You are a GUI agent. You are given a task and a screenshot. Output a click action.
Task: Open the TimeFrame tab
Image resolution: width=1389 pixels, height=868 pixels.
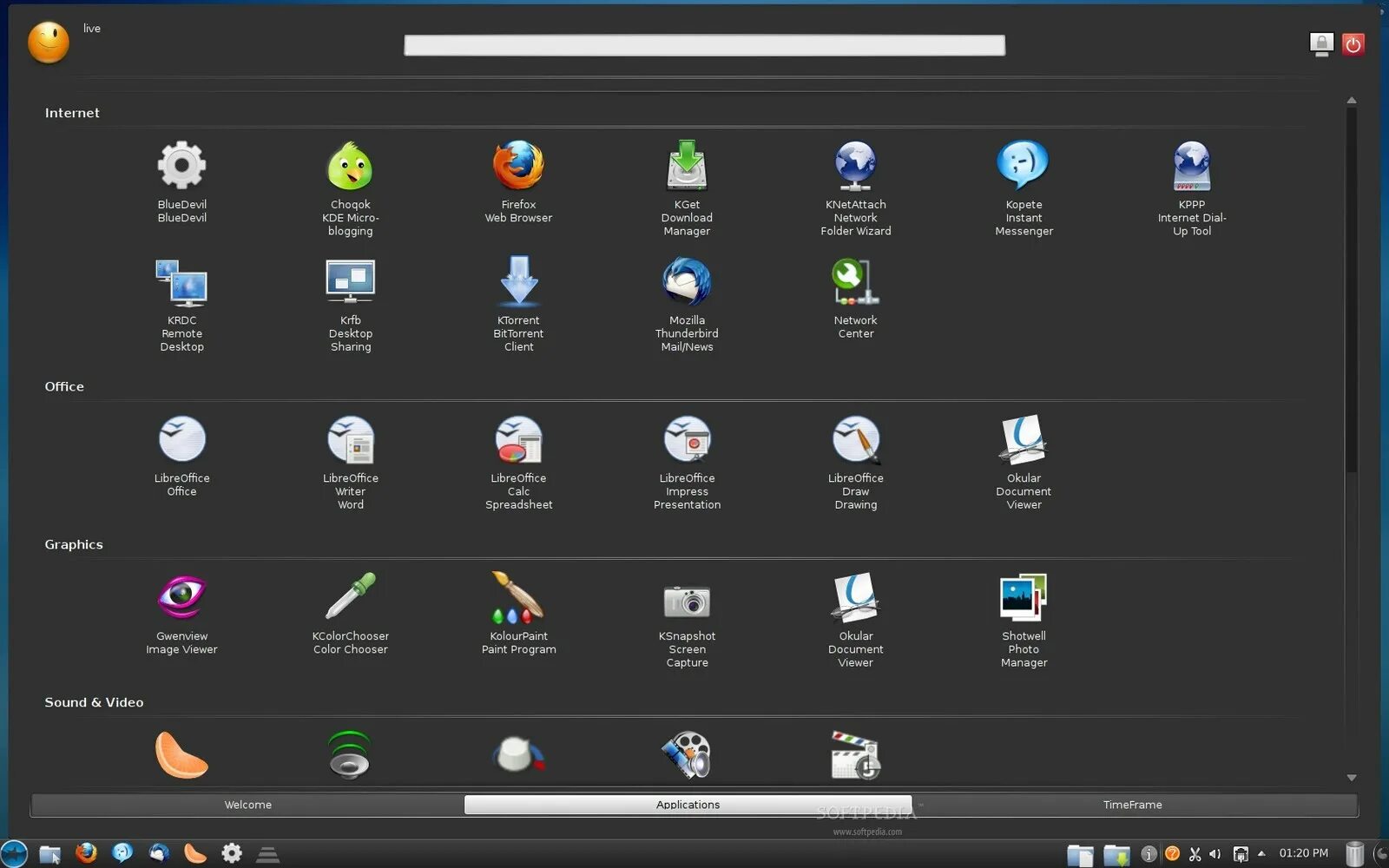pyautogui.click(x=1133, y=805)
